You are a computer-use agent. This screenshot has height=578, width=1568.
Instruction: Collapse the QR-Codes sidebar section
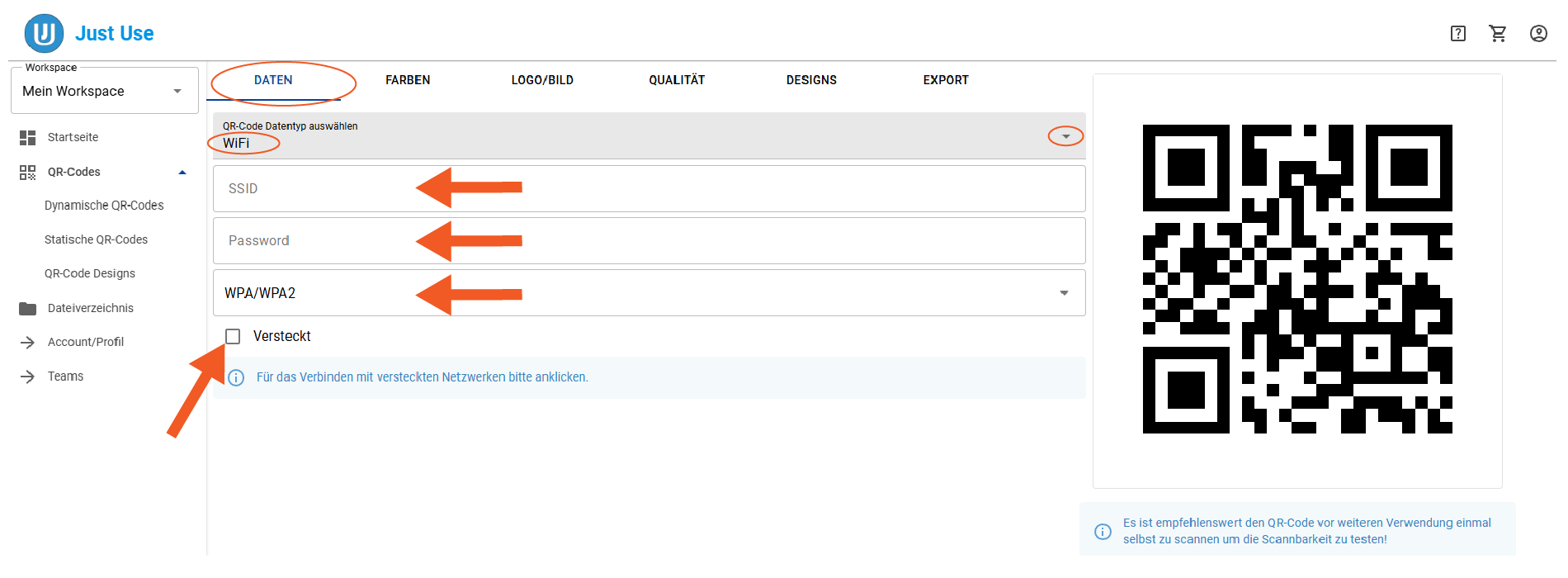pos(182,172)
